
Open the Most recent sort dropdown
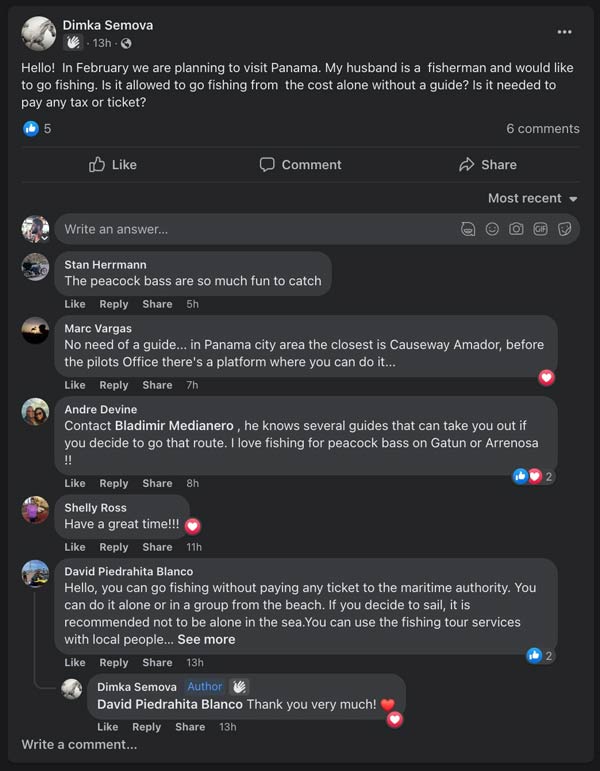[x=532, y=198]
